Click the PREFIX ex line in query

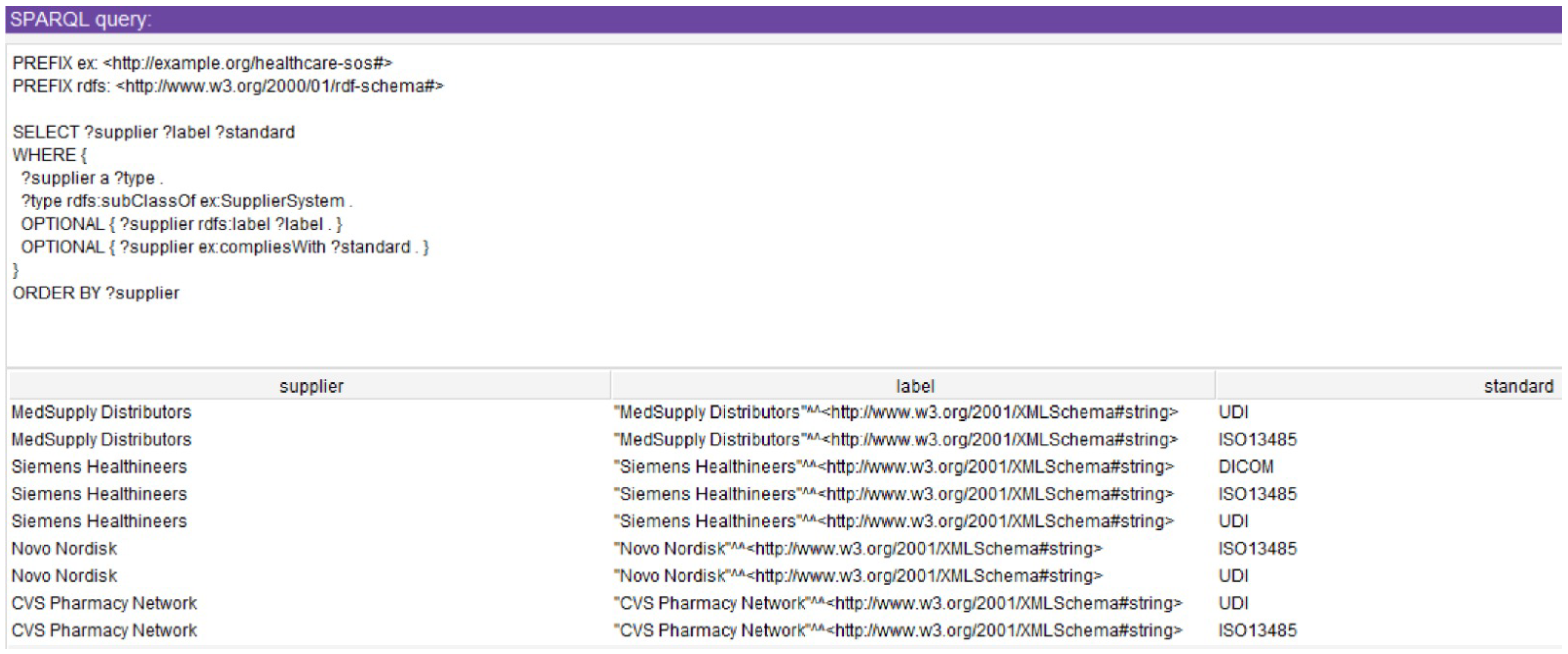point(202,62)
